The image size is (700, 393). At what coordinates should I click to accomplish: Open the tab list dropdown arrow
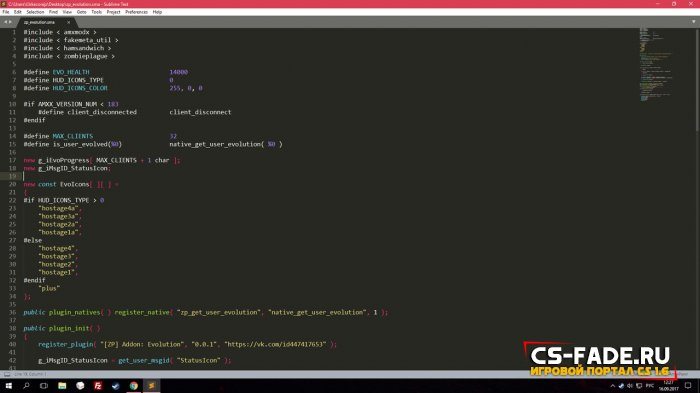(x=693, y=21)
